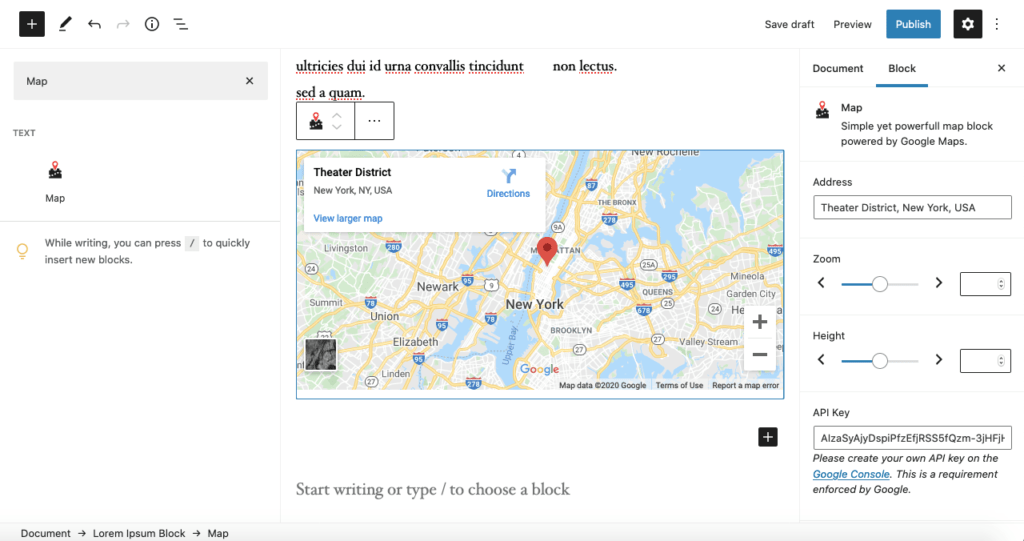Open the block navigation list icon
The height and width of the screenshot is (541, 1024).
coord(180,24)
